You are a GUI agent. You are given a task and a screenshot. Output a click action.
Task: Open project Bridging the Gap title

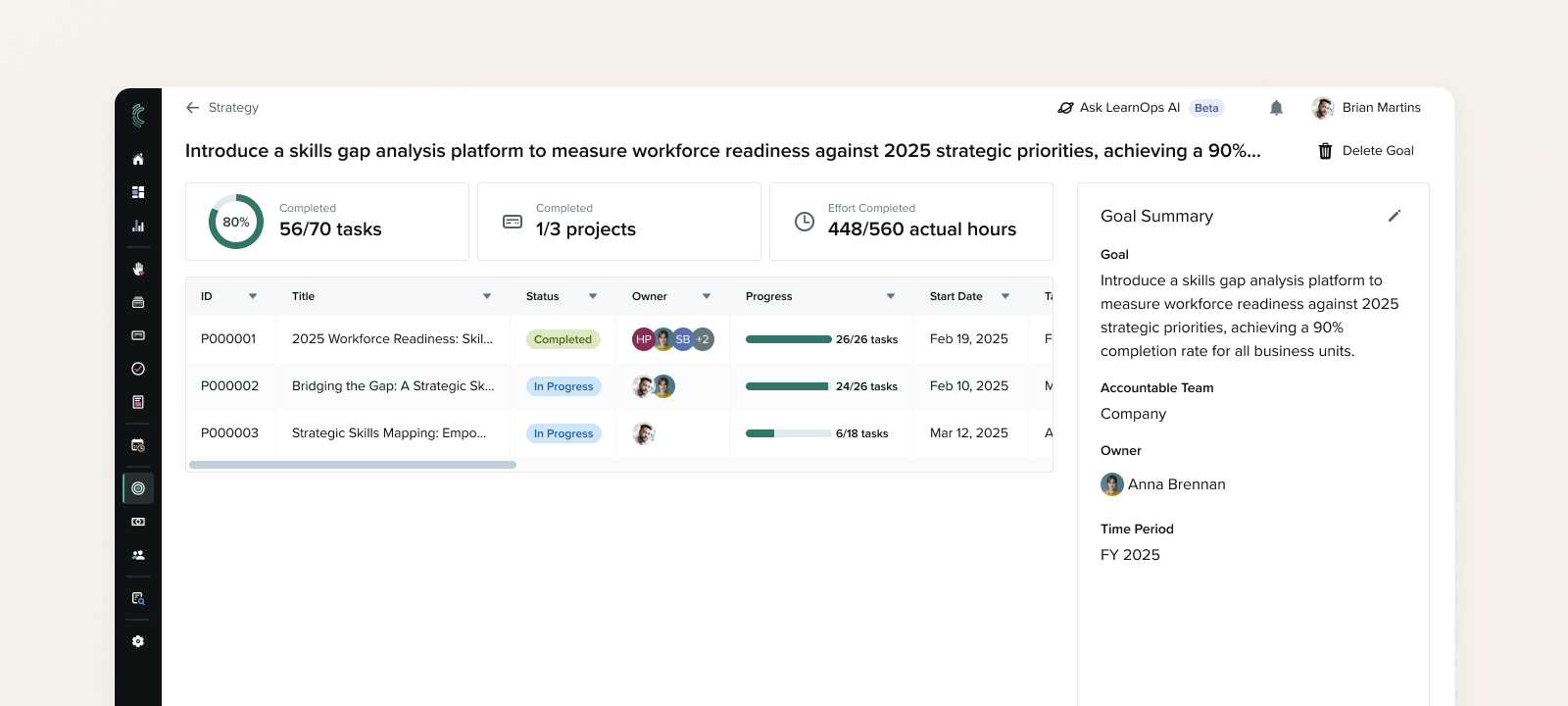pos(393,386)
